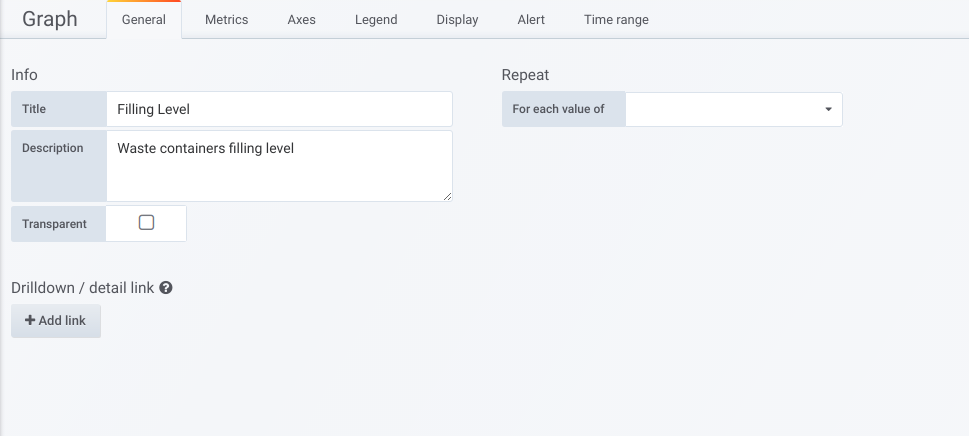Click the 'Graph' panel type heading
This screenshot has height=436, width=969.
pos(50,19)
